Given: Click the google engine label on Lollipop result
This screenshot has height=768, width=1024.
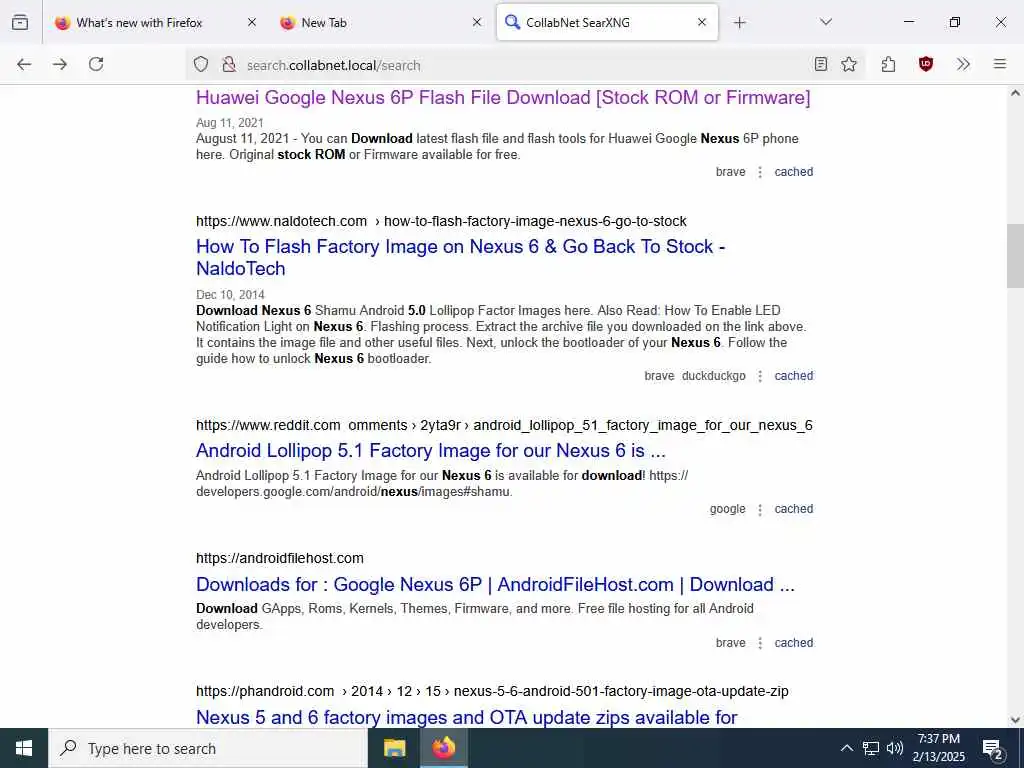Looking at the screenshot, I should pyautogui.click(x=728, y=509).
